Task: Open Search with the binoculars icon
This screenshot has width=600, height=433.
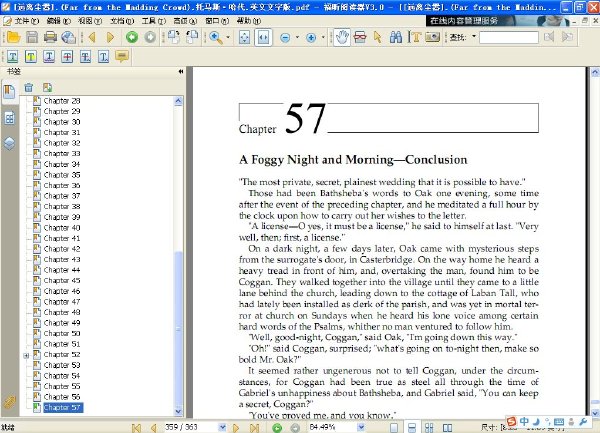Action: tap(396, 37)
